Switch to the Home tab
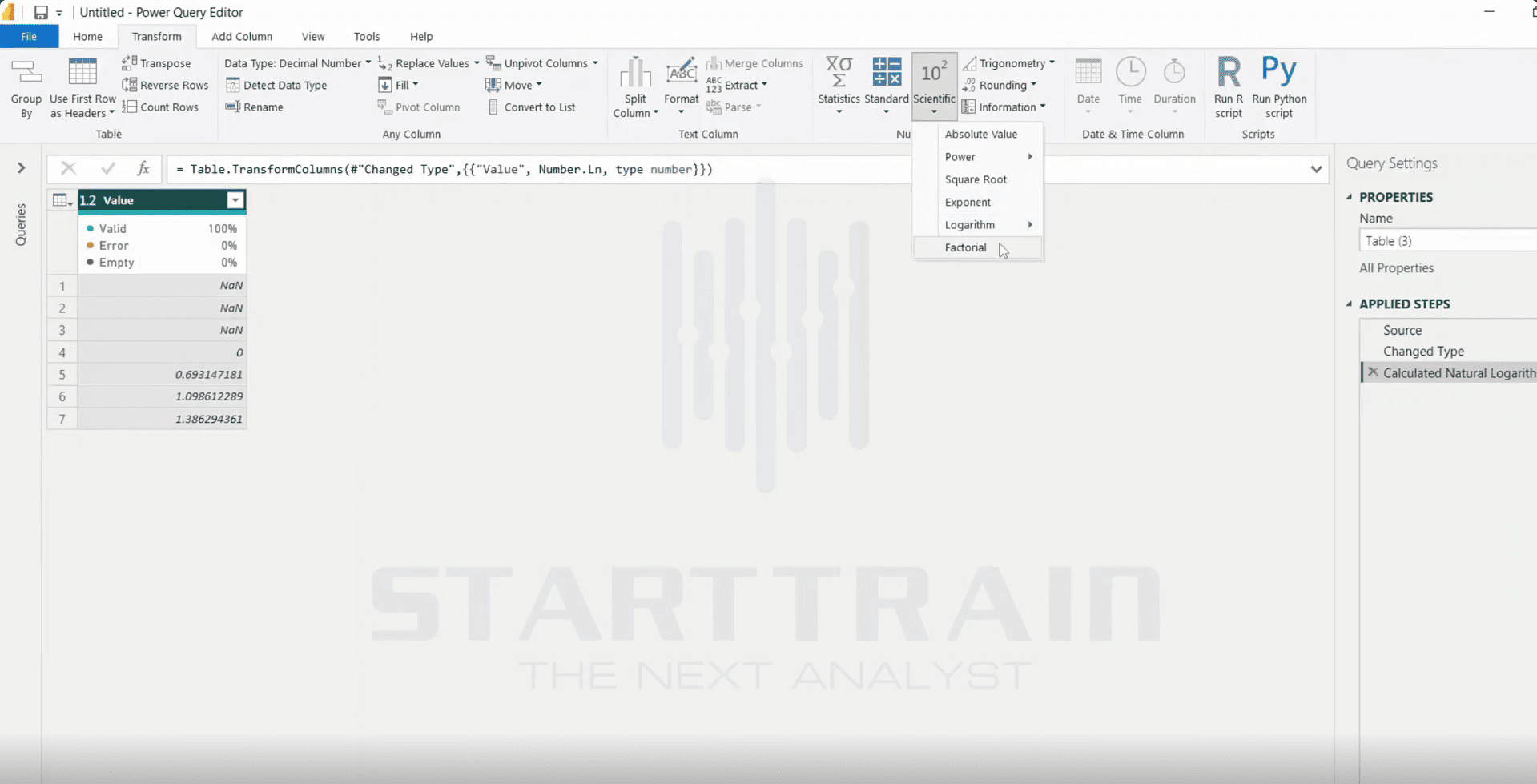 [x=87, y=36]
